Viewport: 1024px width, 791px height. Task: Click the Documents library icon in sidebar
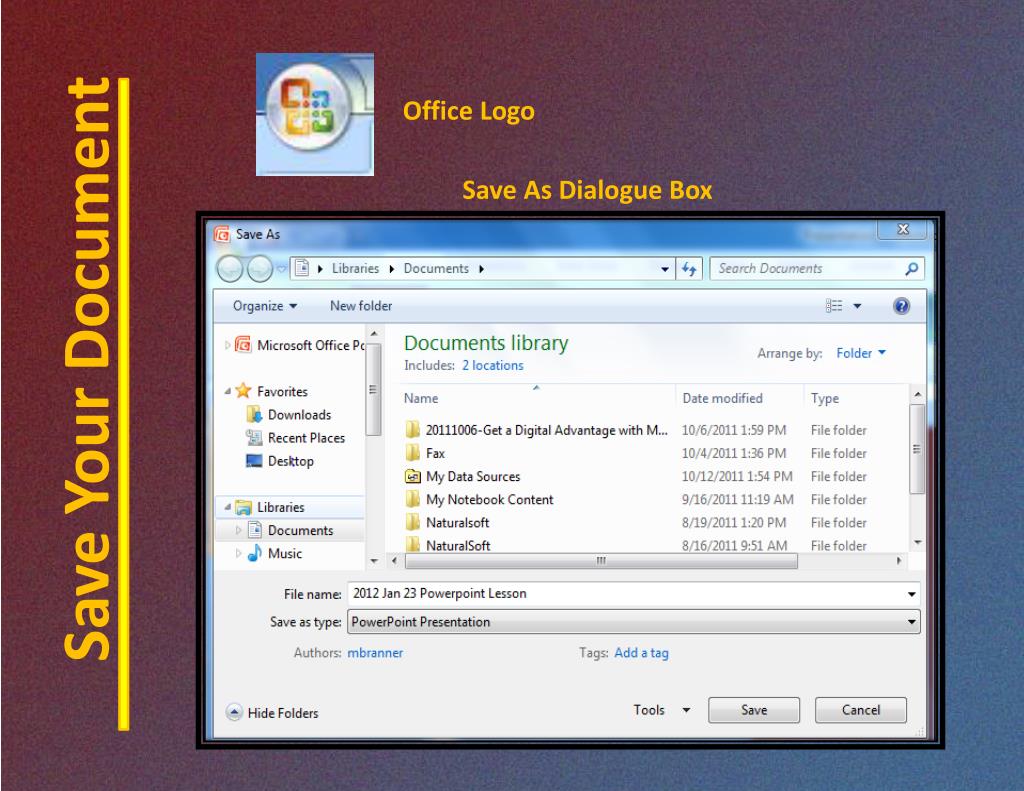pyautogui.click(x=255, y=530)
